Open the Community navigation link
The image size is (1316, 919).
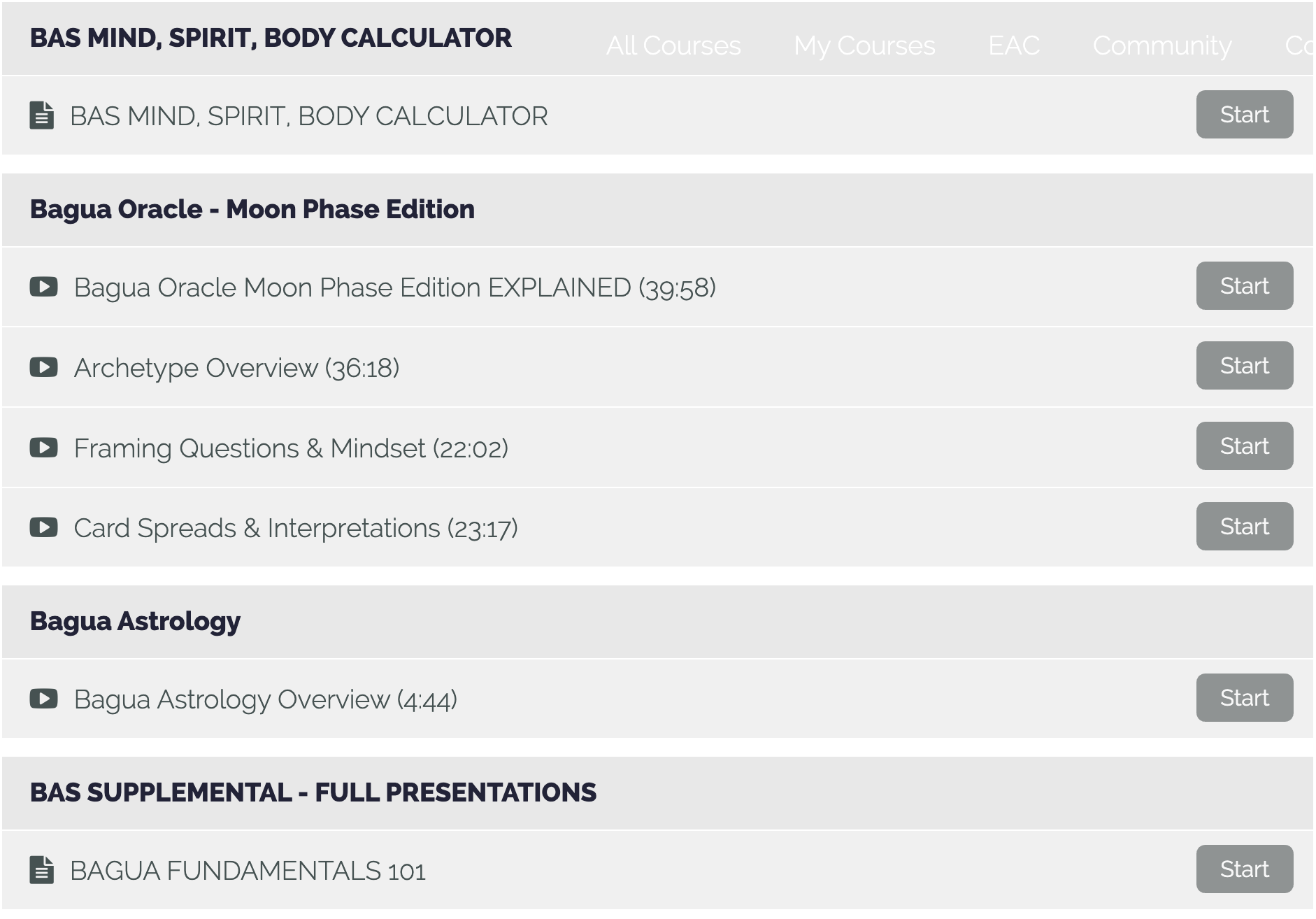tap(1162, 46)
